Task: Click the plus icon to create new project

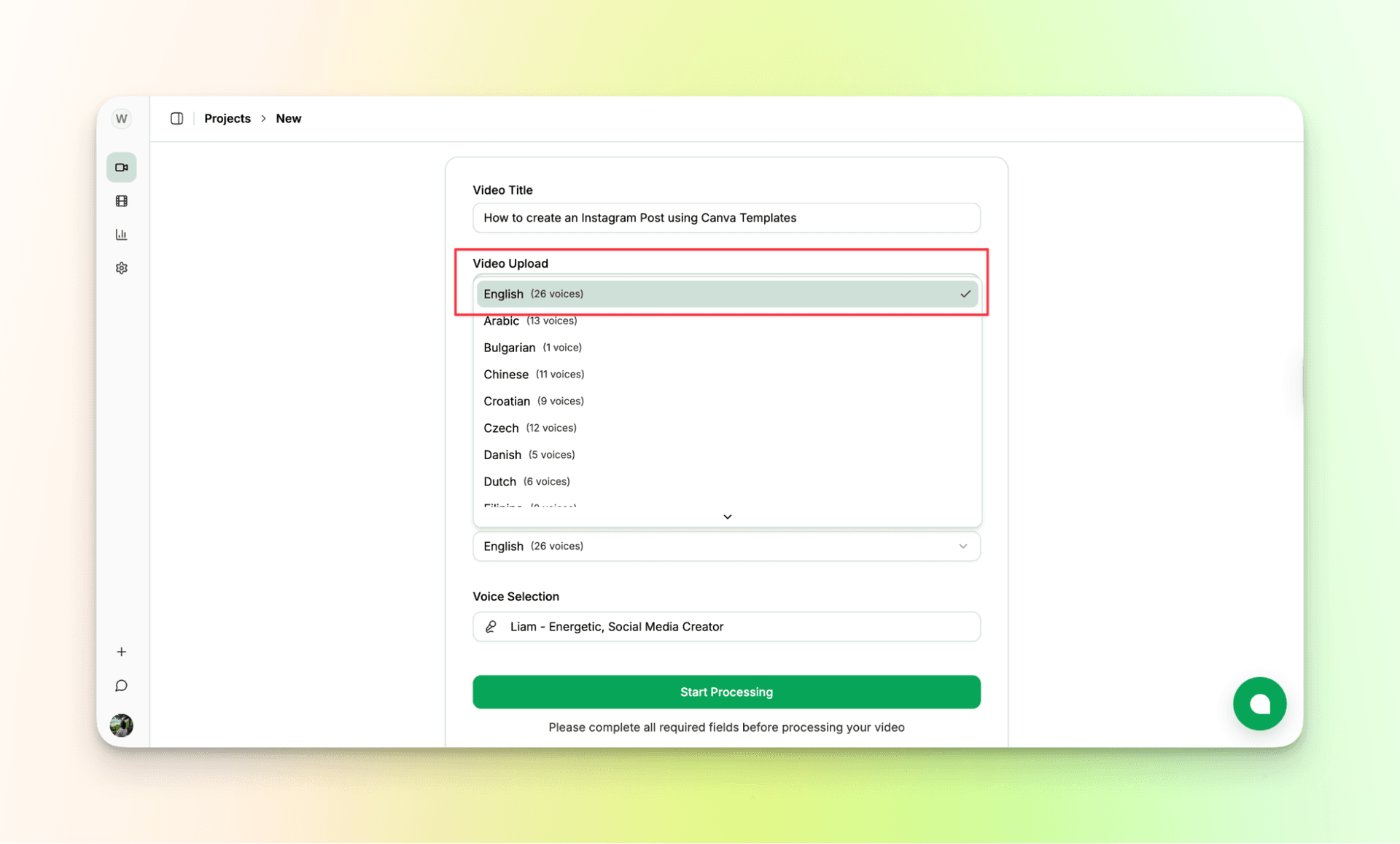Action: coord(121,652)
